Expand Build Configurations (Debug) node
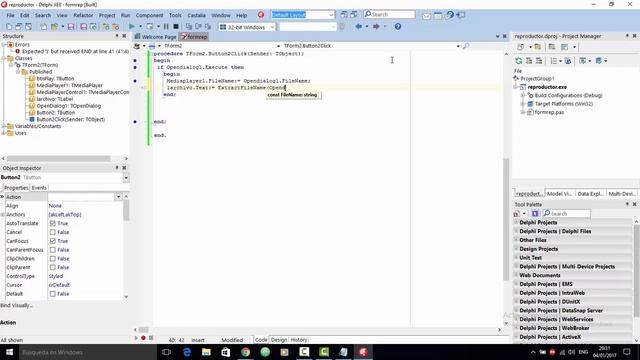Screen dimensions: 640x360 pos(522,95)
